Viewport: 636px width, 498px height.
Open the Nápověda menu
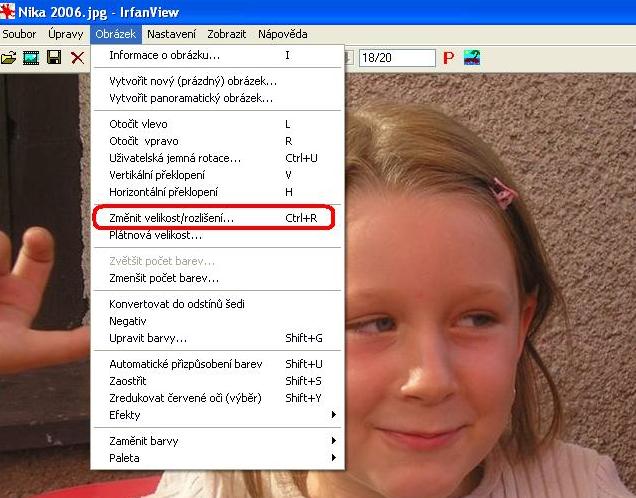pos(282,34)
